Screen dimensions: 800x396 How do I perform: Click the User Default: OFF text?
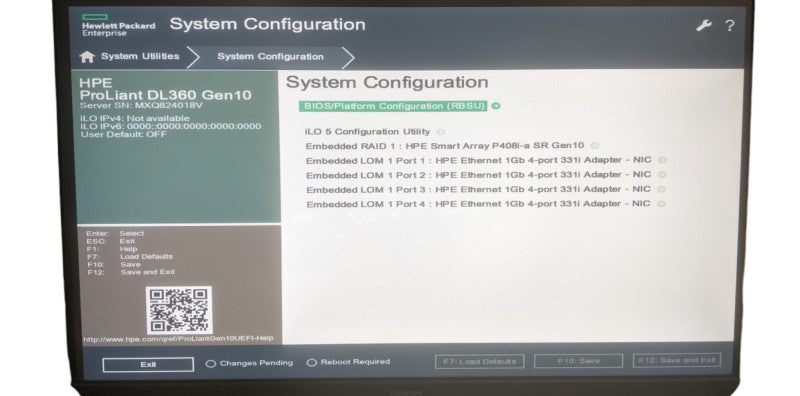coord(124,134)
